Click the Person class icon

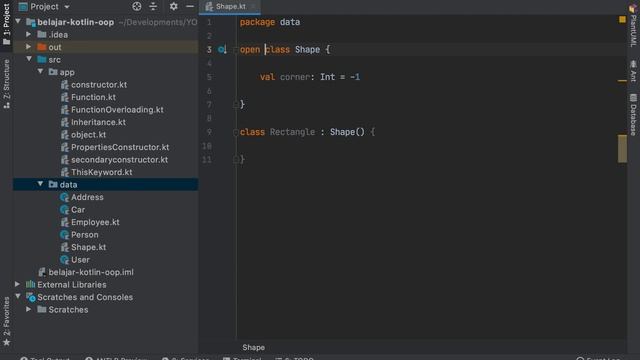pos(64,235)
